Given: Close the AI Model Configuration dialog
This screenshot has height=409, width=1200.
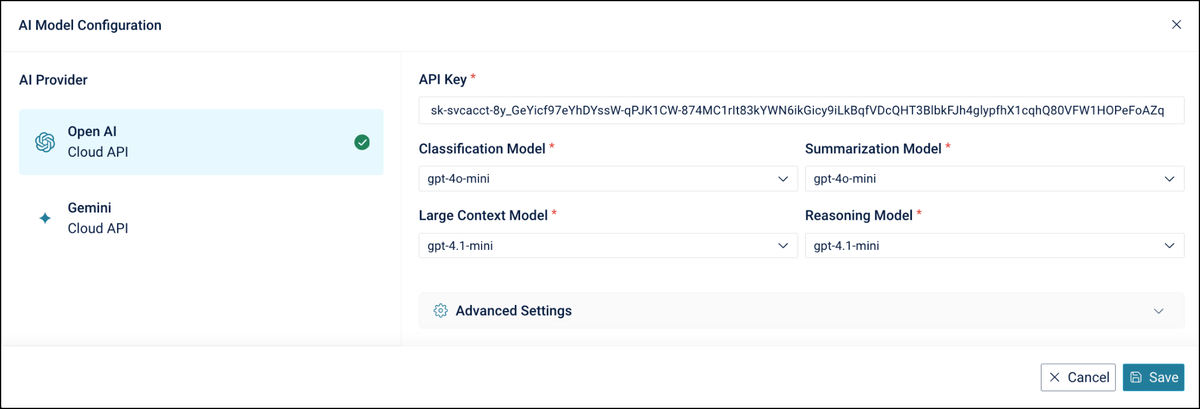Looking at the screenshot, I should tap(1176, 25).
